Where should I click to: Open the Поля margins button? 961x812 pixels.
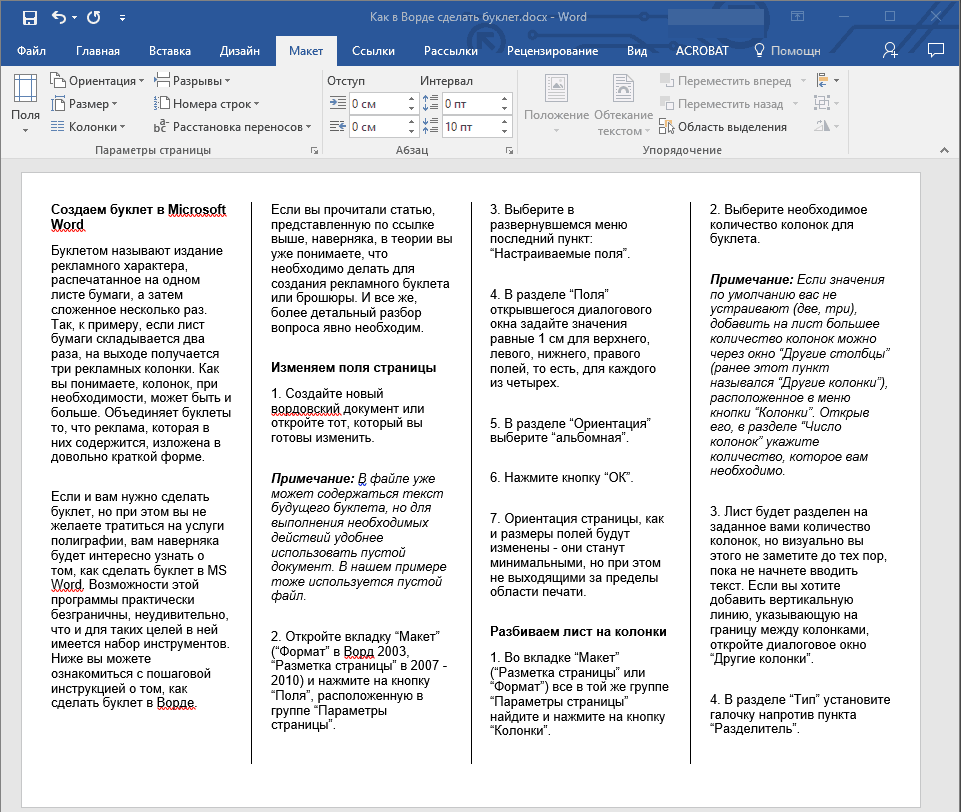coord(25,103)
